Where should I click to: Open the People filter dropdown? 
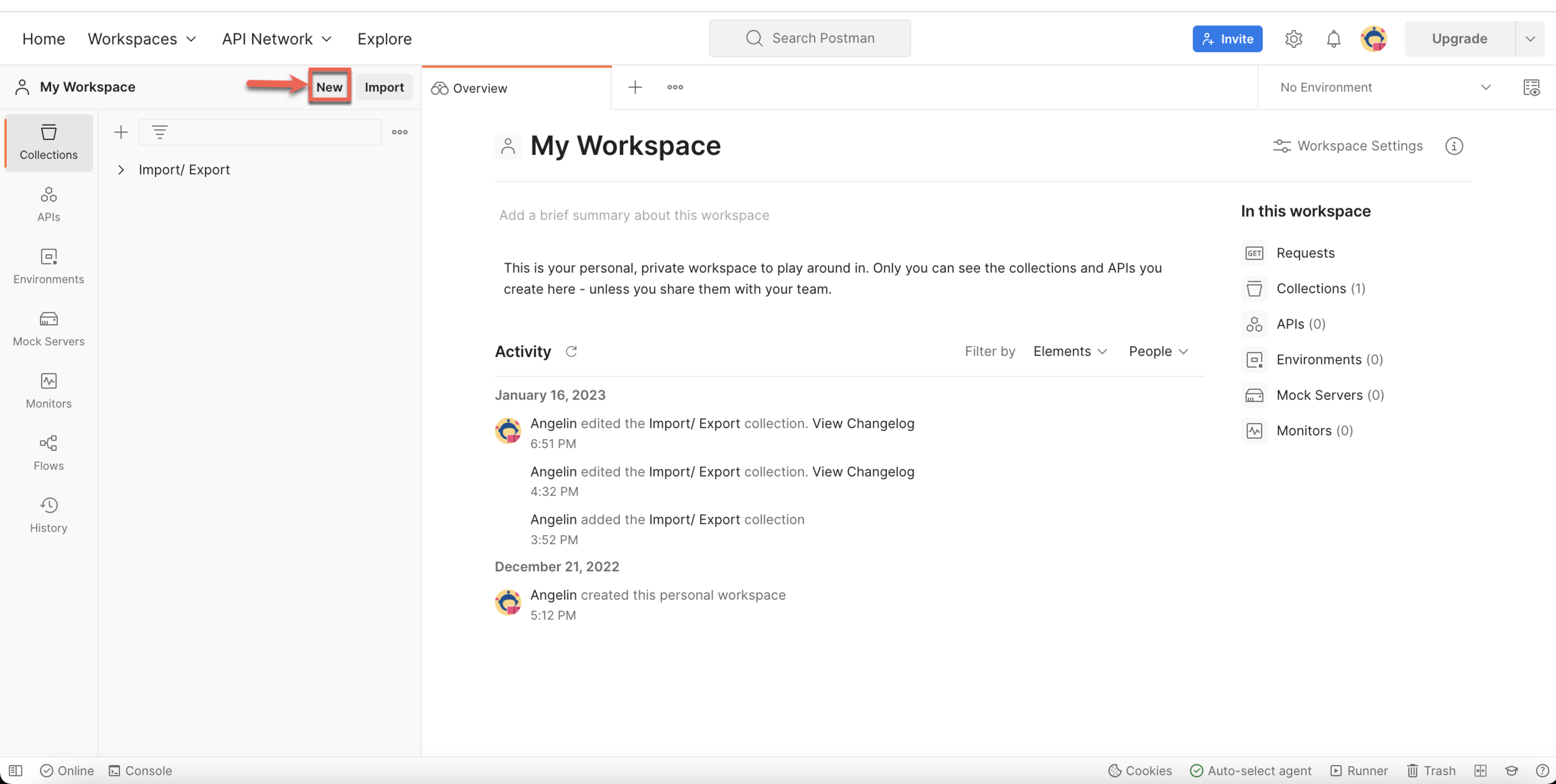click(x=1159, y=352)
